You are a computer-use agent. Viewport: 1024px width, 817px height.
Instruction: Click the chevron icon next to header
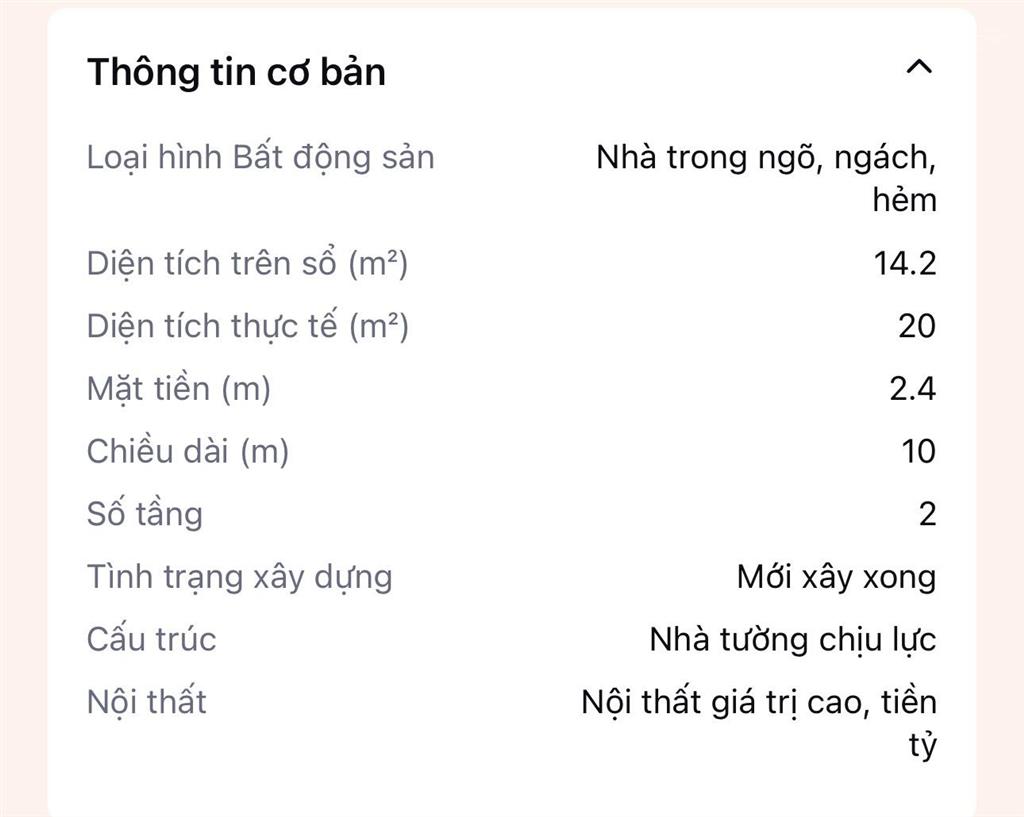(x=920, y=68)
